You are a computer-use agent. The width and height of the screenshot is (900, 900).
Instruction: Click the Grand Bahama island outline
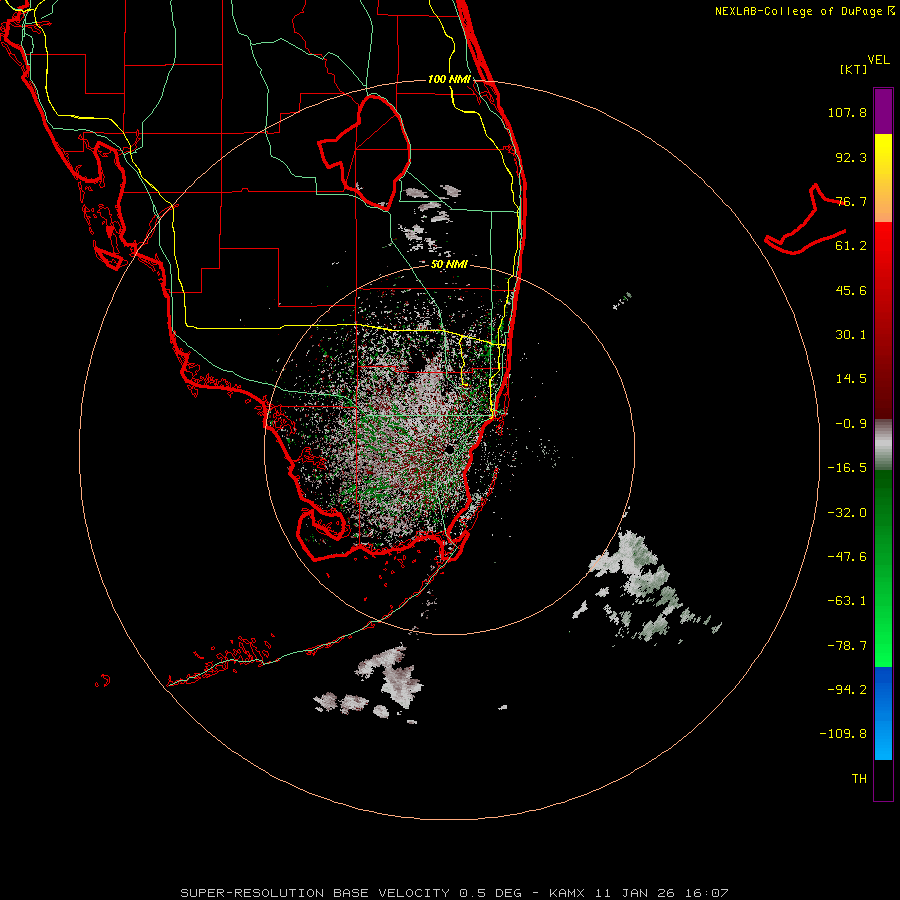coord(805,221)
